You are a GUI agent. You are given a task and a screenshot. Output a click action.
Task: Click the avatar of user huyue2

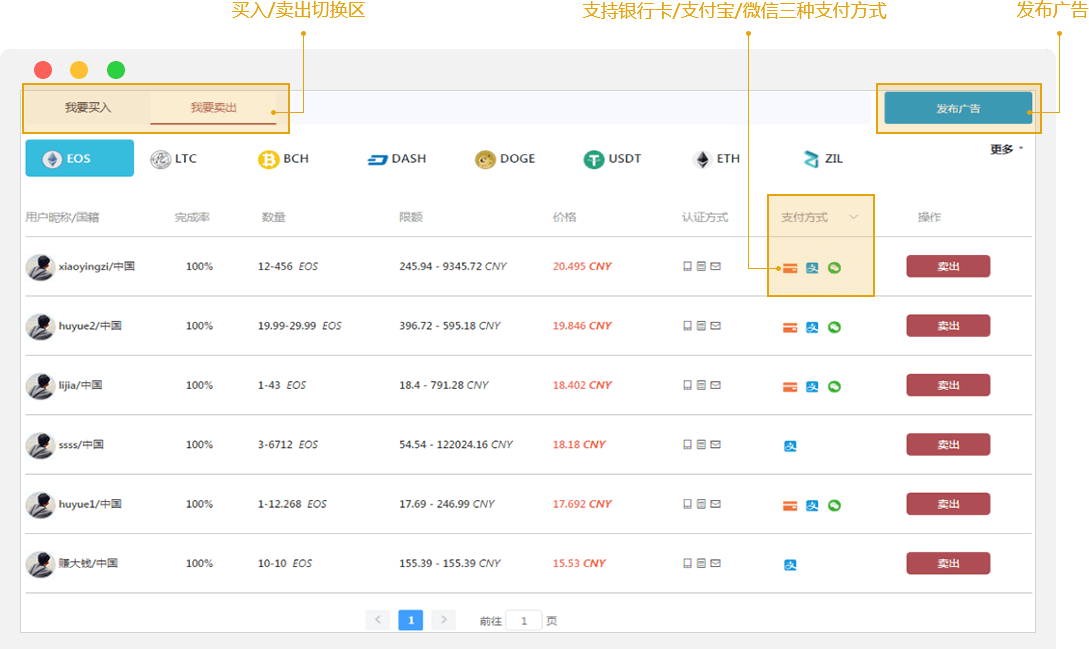(x=40, y=326)
